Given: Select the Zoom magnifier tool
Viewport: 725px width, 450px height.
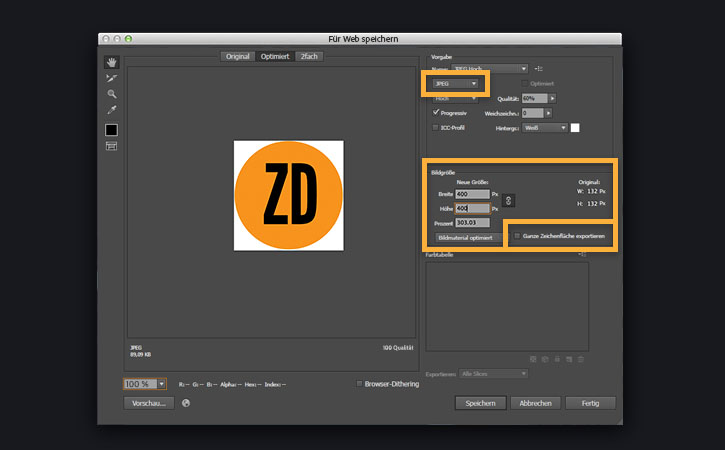Looking at the screenshot, I should pyautogui.click(x=111, y=94).
